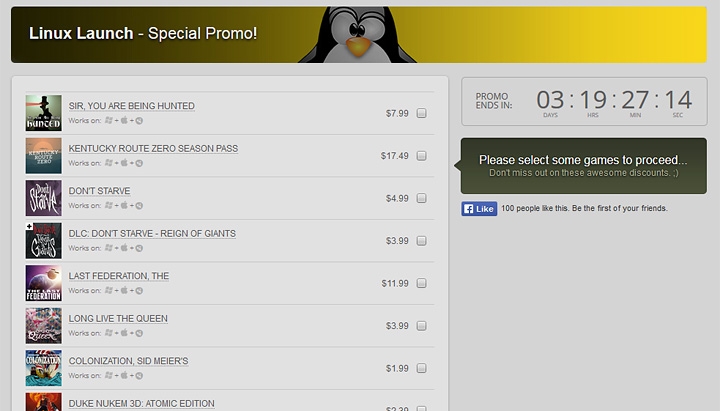The width and height of the screenshot is (720, 411).
Task: Click the Facebook Like button
Action: pos(479,209)
